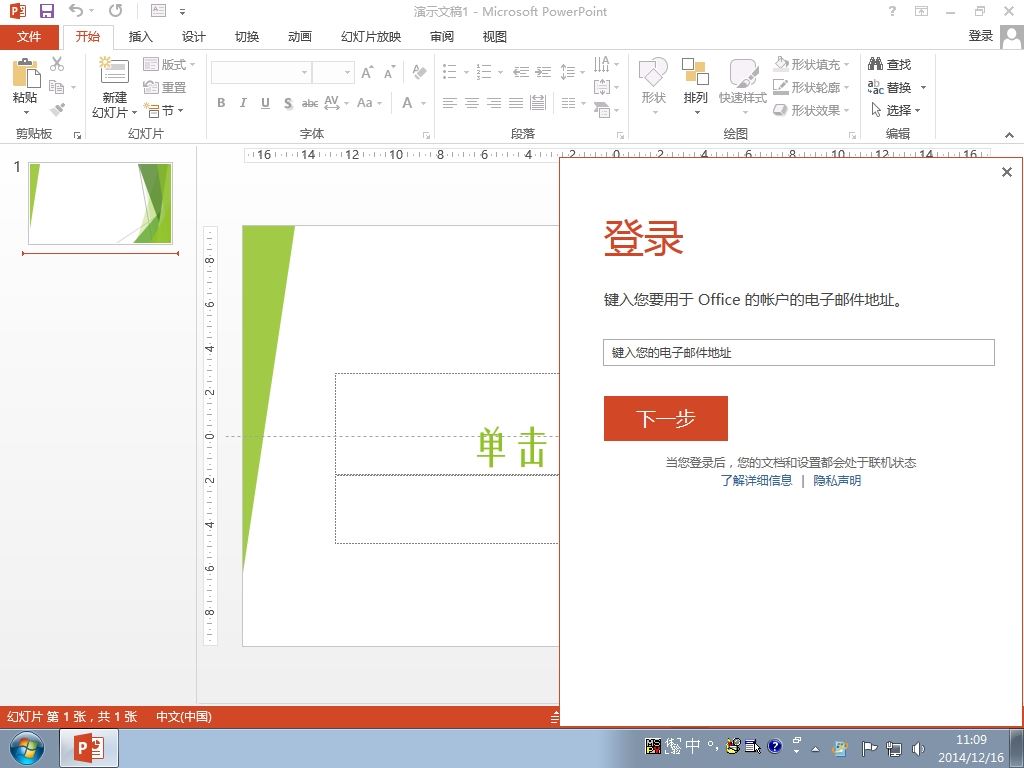The width and height of the screenshot is (1024, 768).
Task: Switch to the Design (设计) tab
Action: (193, 37)
